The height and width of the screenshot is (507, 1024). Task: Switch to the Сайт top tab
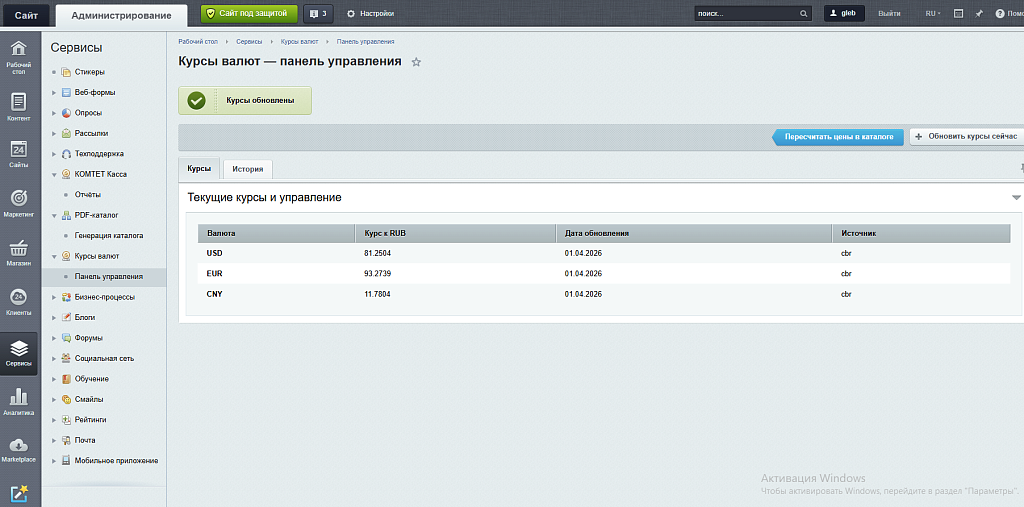click(x=26, y=15)
